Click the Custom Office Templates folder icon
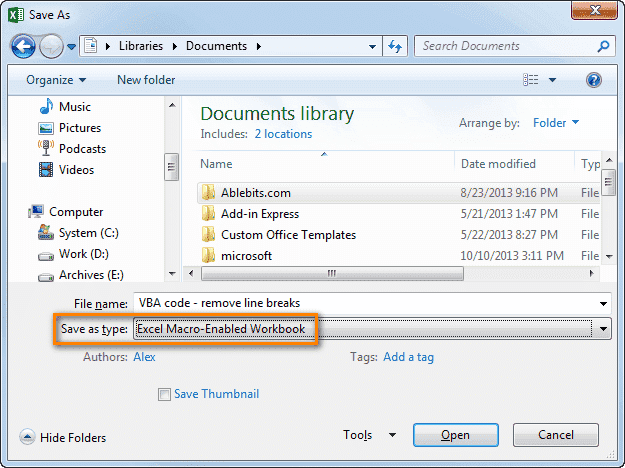The width and height of the screenshot is (625, 468). 208,235
